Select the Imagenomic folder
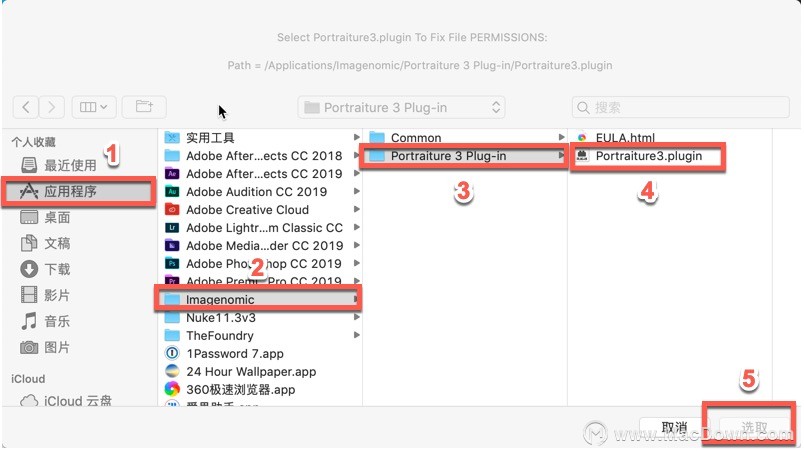The width and height of the screenshot is (804, 451). pos(258,299)
